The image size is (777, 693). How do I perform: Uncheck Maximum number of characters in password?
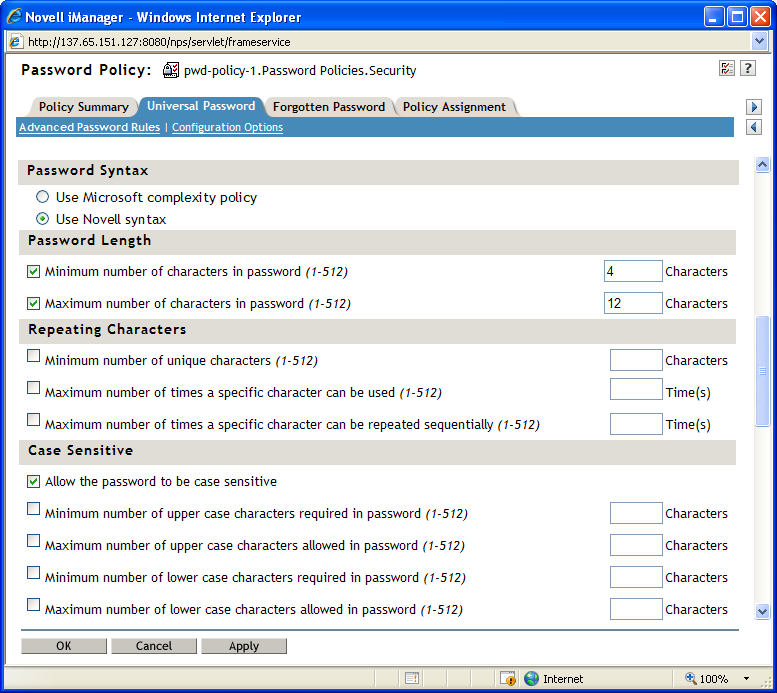coord(33,303)
